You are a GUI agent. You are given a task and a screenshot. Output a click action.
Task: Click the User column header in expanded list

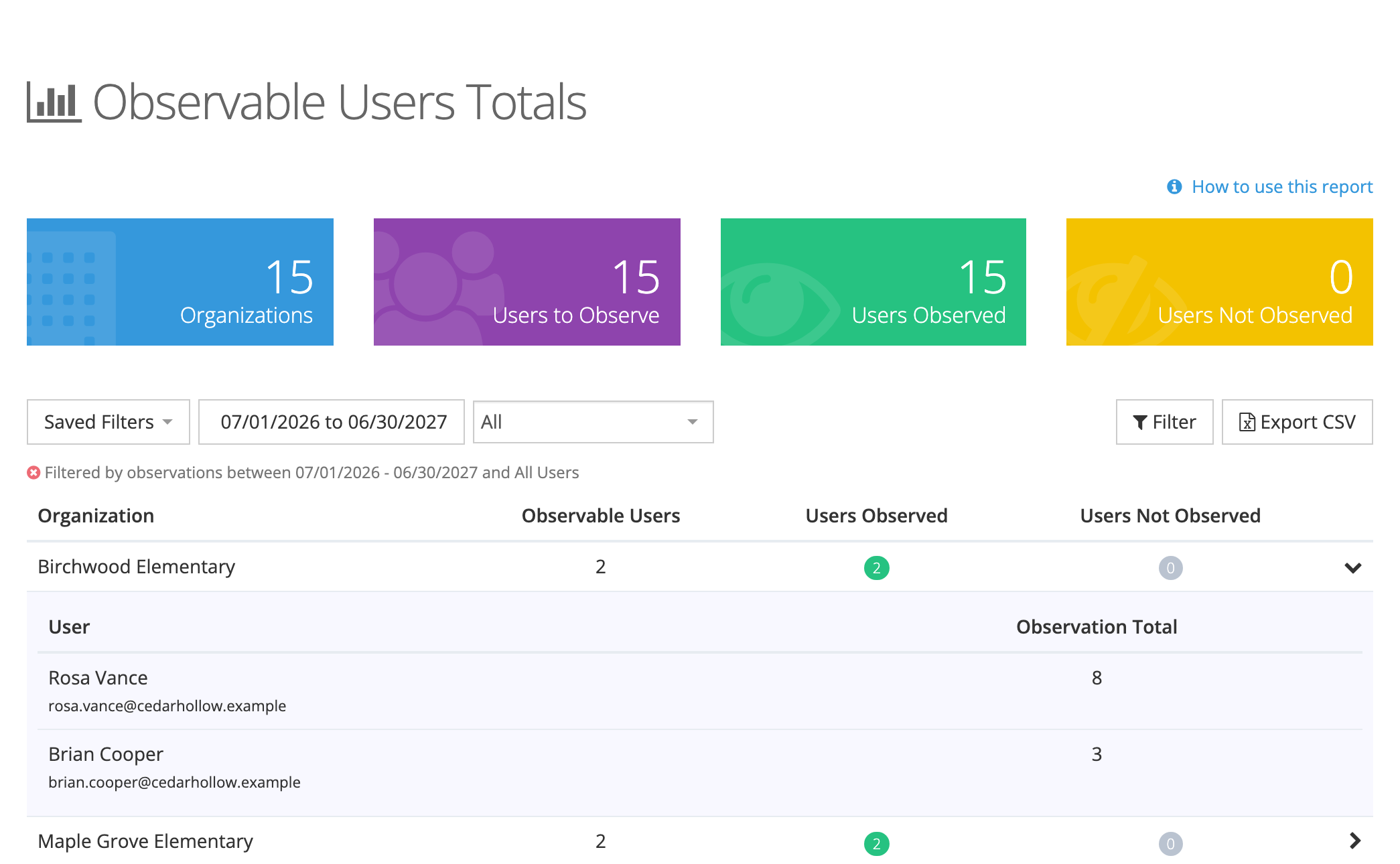pyautogui.click(x=69, y=627)
